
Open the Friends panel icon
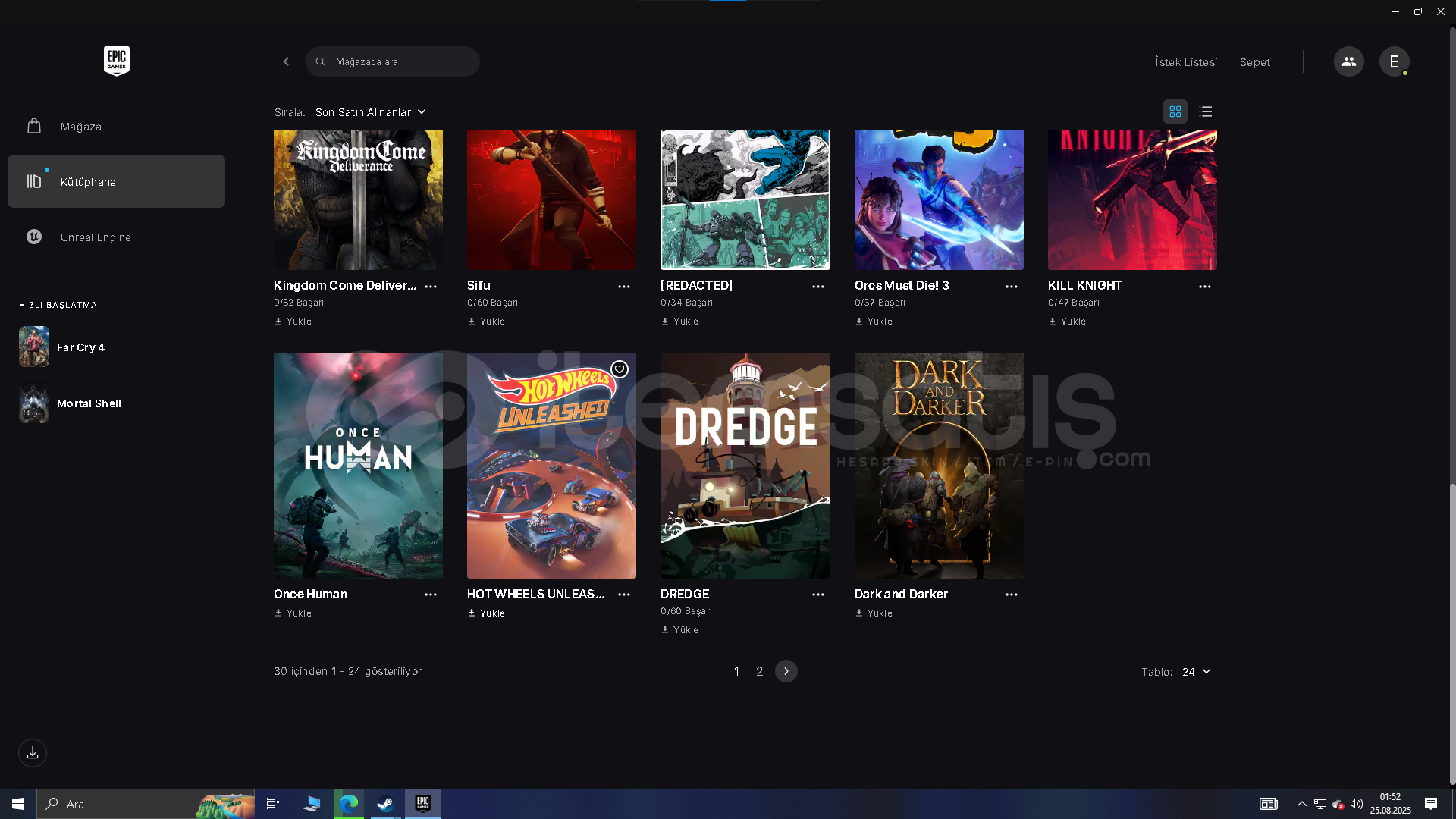tap(1348, 61)
